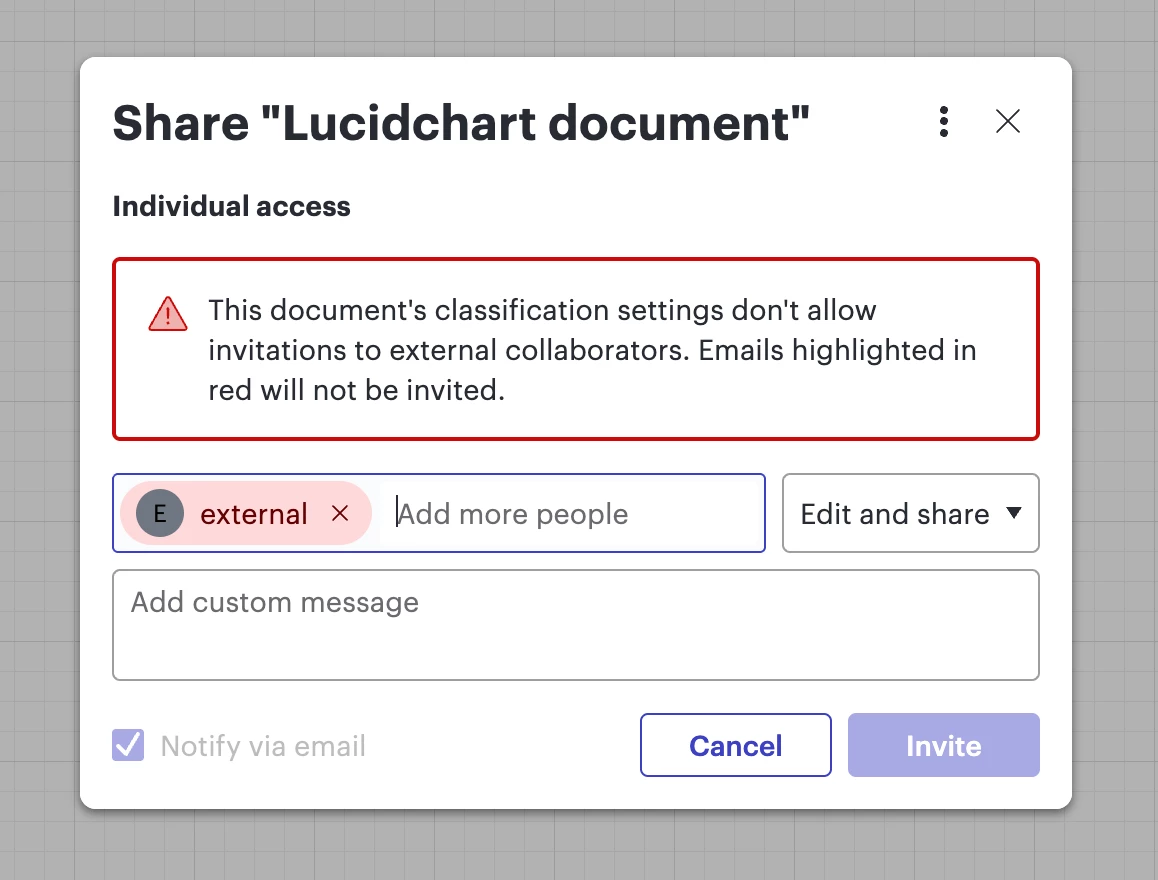Click the Cancel button
The width and height of the screenshot is (1158, 880).
click(x=736, y=745)
